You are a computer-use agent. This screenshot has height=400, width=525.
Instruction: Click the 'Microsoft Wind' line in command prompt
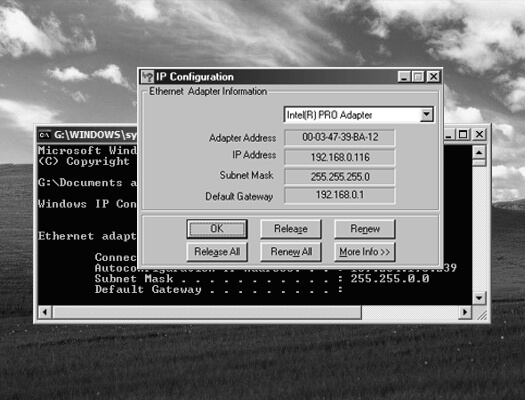(x=87, y=150)
